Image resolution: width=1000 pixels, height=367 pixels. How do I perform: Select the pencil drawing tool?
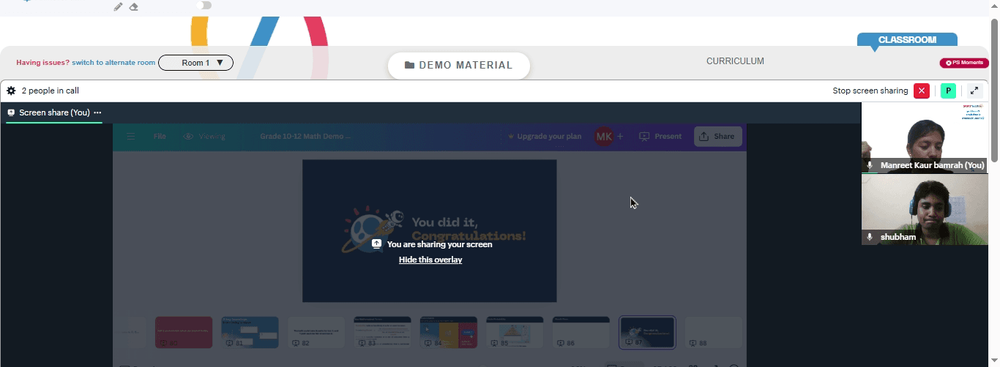(118, 6)
